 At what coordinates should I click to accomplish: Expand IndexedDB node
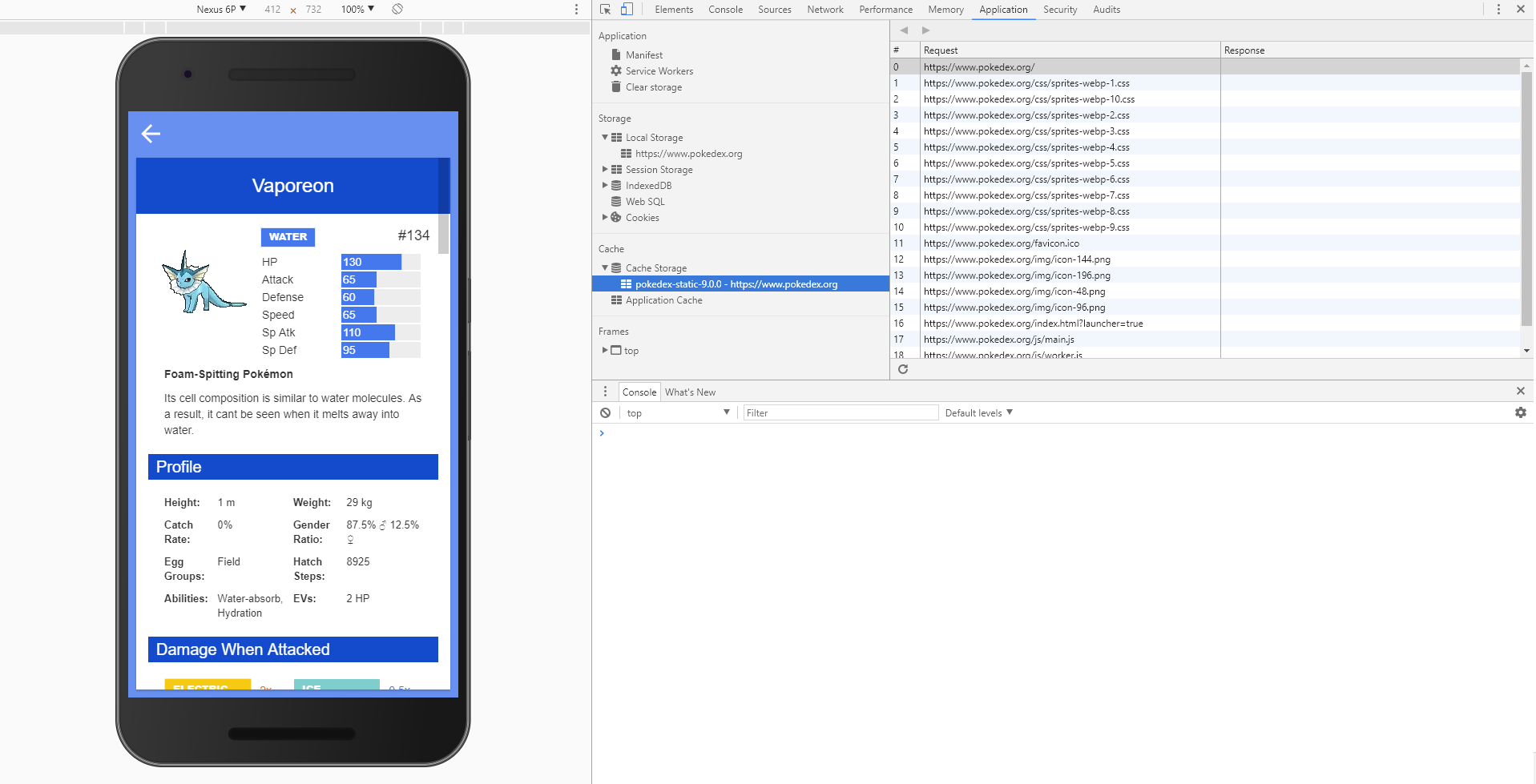pos(605,186)
